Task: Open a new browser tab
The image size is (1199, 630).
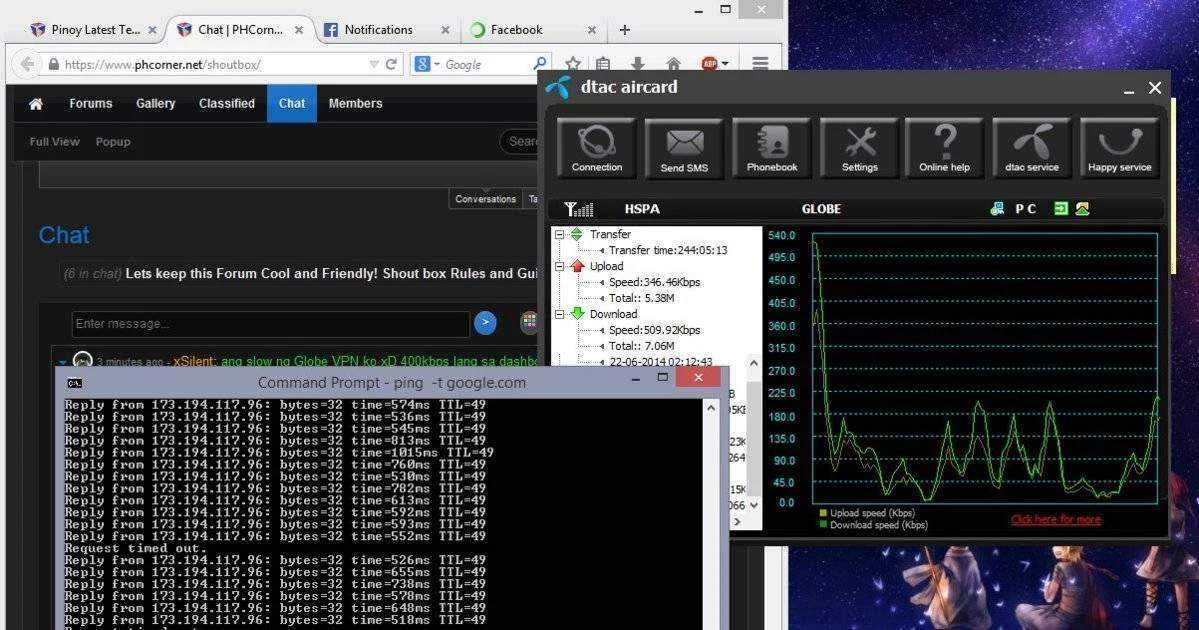Action: click(625, 30)
